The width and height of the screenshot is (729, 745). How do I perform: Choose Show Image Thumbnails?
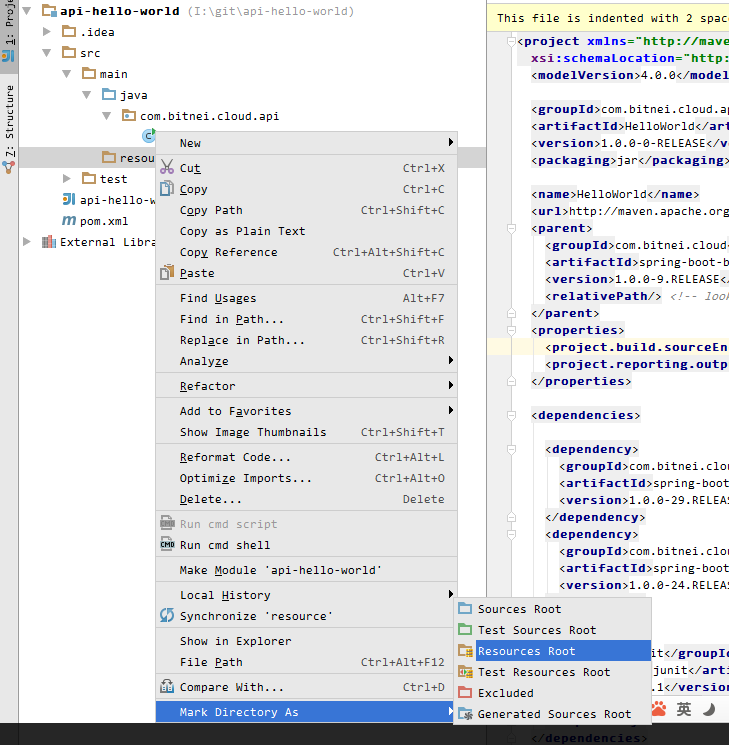(x=307, y=432)
